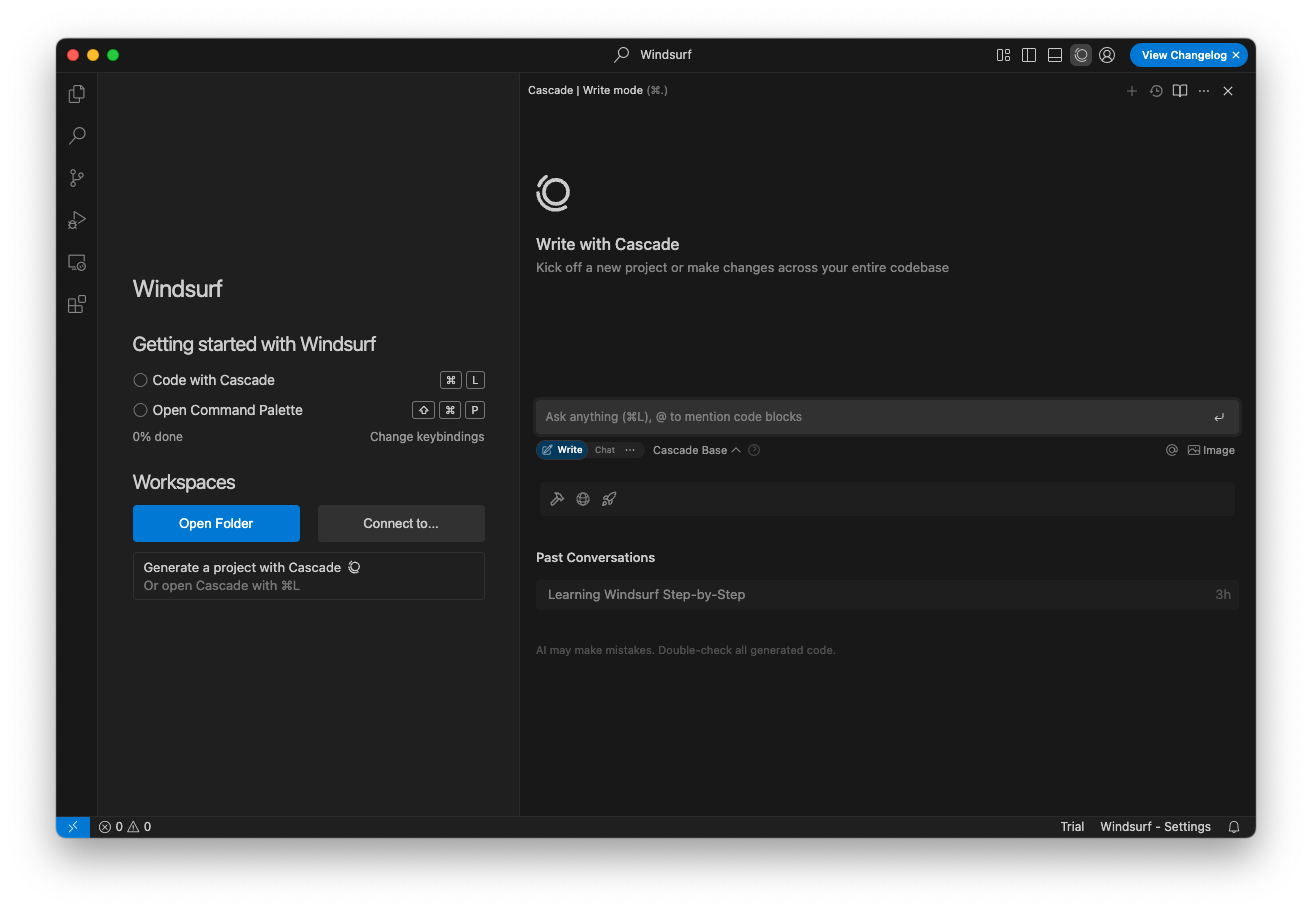Click the Customize Layout icon in title bar
Image resolution: width=1312 pixels, height=912 pixels.
pyautogui.click(x=1003, y=55)
